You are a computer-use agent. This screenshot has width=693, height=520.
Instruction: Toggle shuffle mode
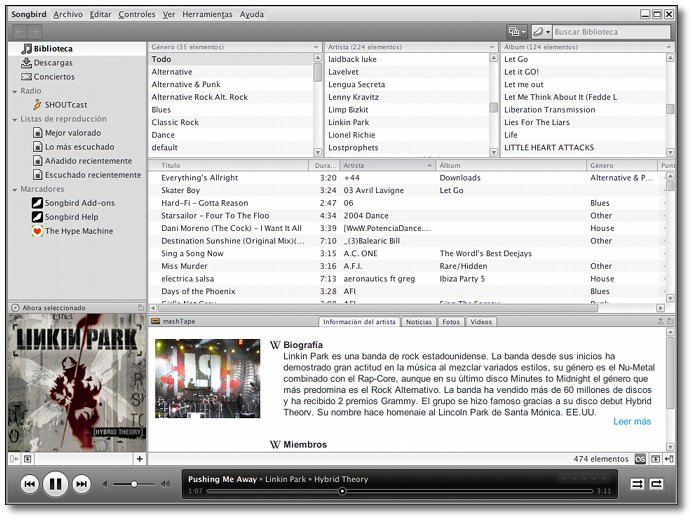637,484
